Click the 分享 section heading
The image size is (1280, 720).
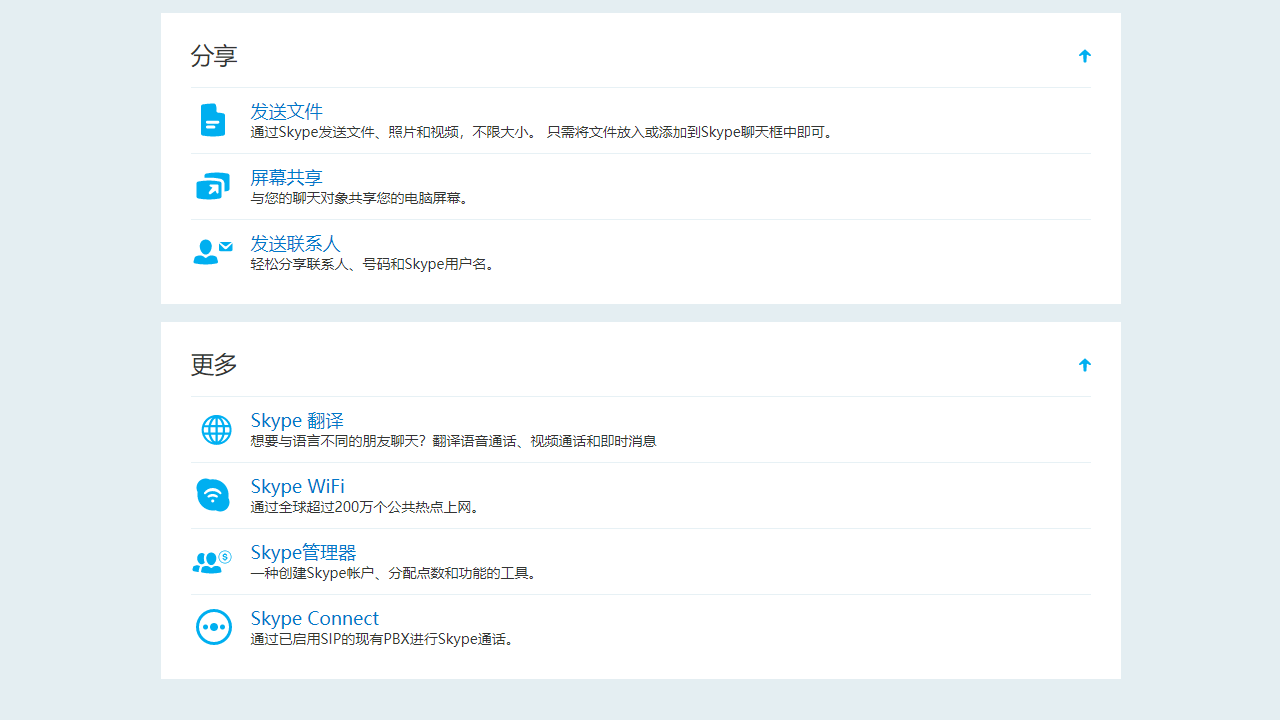(214, 56)
